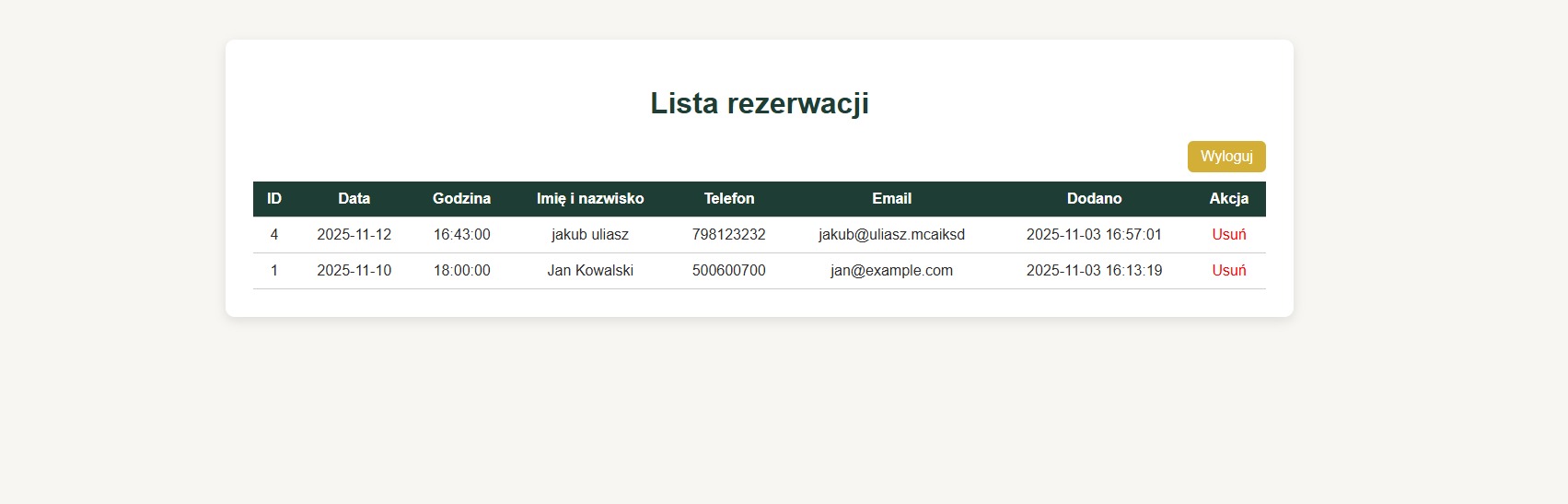Screen dimensions: 1568x504
Task: Select the Imię i nazwisko header
Action: (590, 199)
